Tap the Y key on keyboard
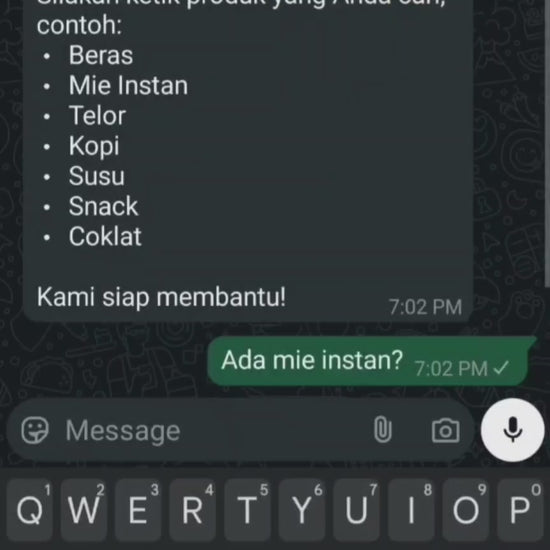Viewport: 550px width, 550px height. [302, 510]
